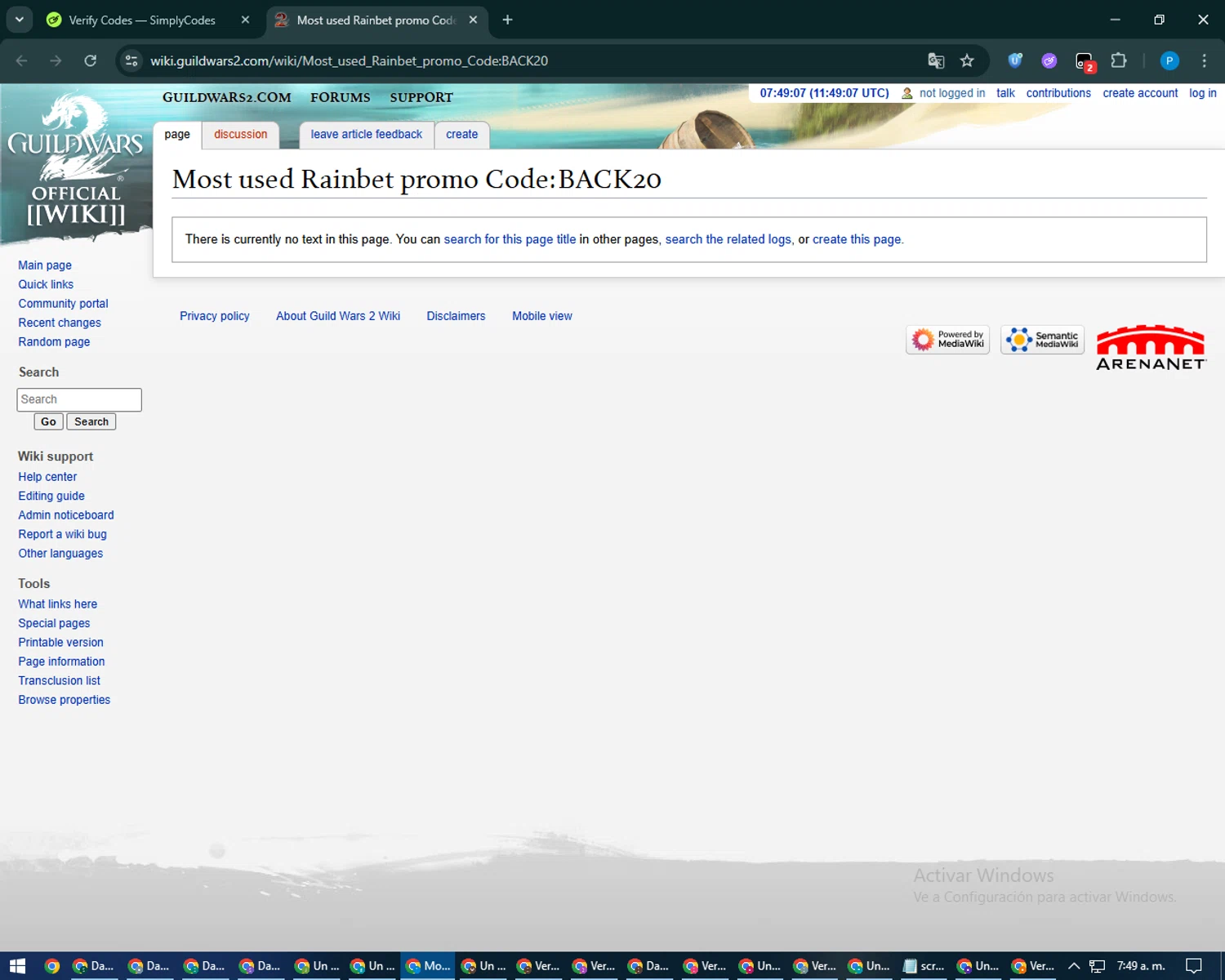This screenshot has height=980, width=1225.
Task: Click 'create this page' link
Action: coord(857,239)
